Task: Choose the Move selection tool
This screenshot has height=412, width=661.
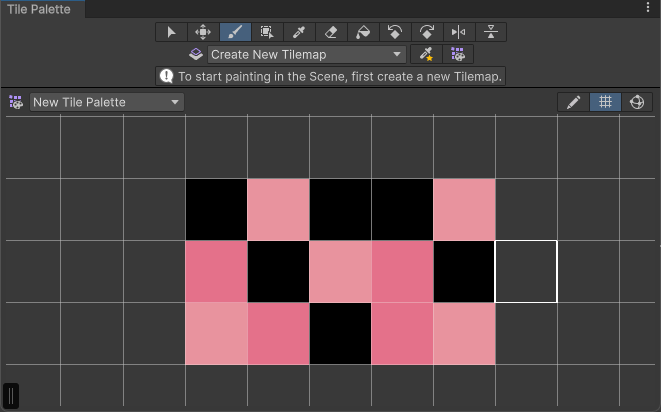Action: click(x=203, y=32)
